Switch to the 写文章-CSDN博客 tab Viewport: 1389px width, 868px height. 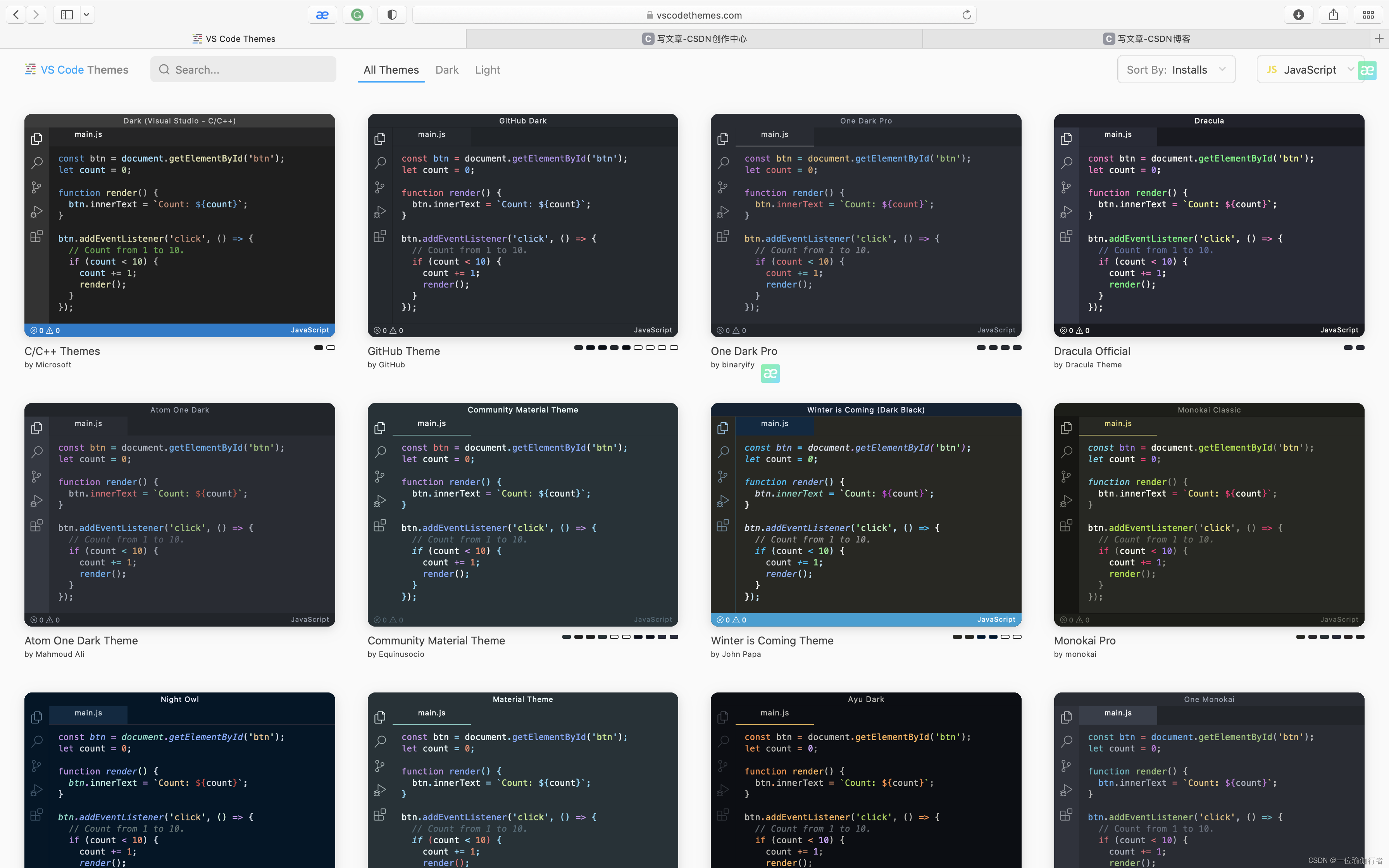tap(1146, 38)
